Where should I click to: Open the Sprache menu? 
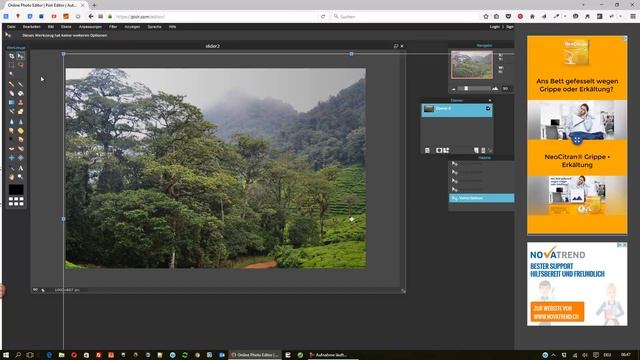pos(154,27)
